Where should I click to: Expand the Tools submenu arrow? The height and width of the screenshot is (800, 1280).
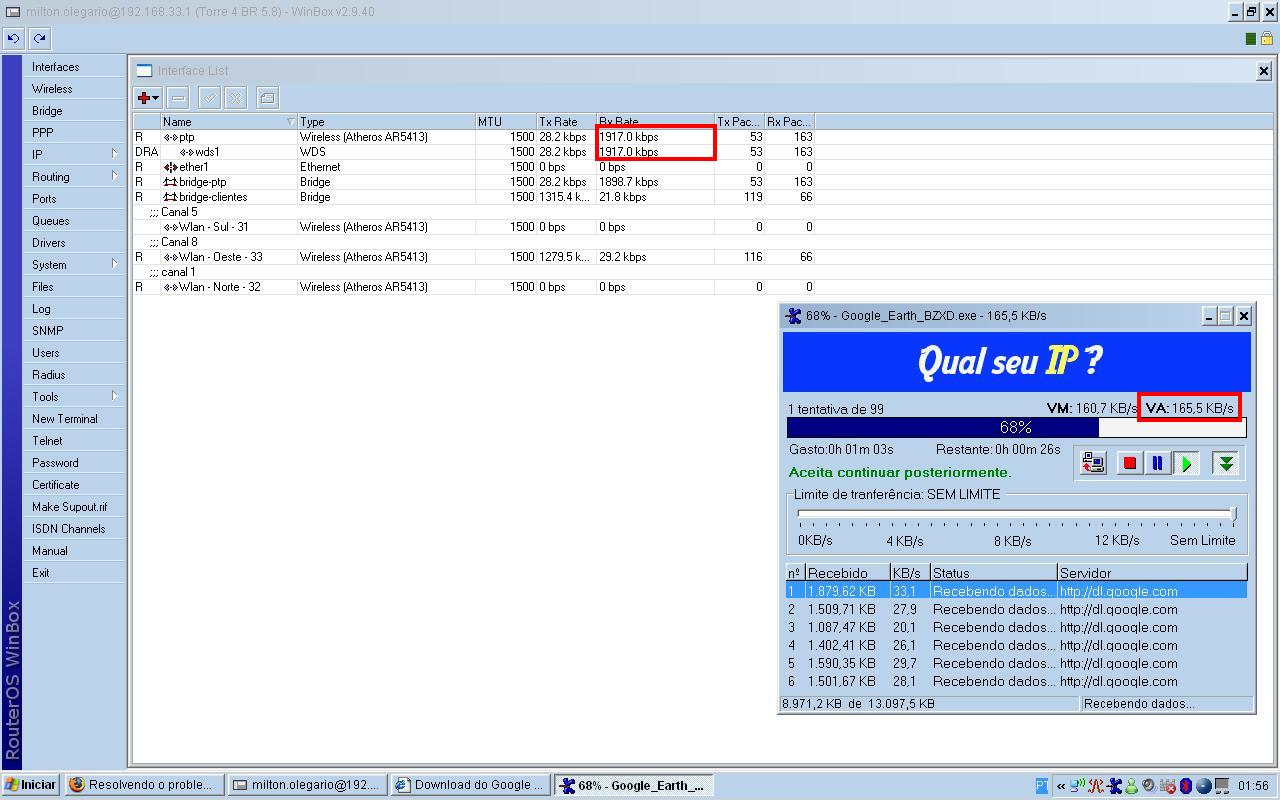pyautogui.click(x=114, y=396)
